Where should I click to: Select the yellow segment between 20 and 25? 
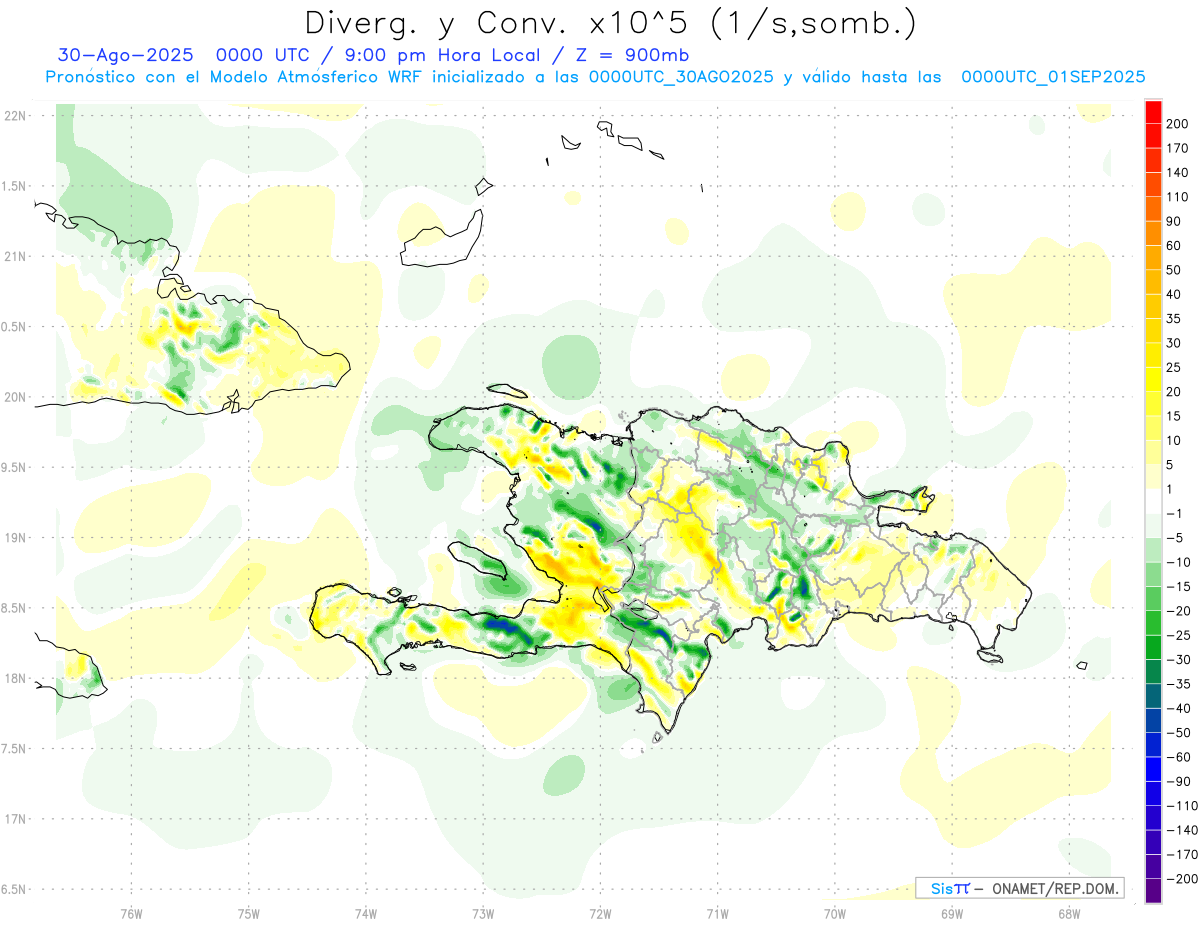coord(1153,379)
